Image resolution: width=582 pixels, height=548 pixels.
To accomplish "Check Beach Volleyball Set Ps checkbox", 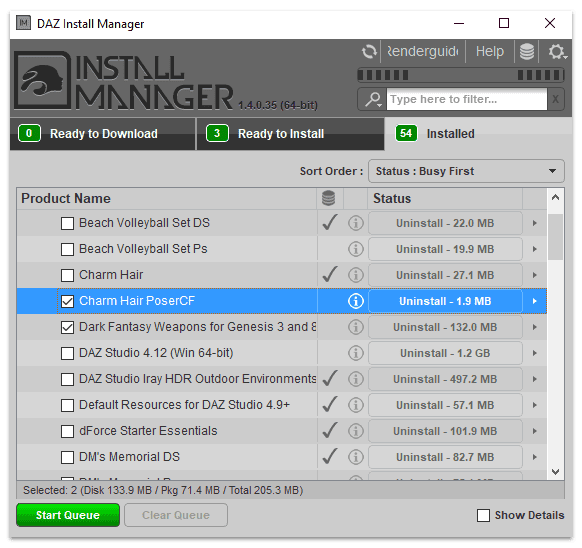I will (67, 249).
